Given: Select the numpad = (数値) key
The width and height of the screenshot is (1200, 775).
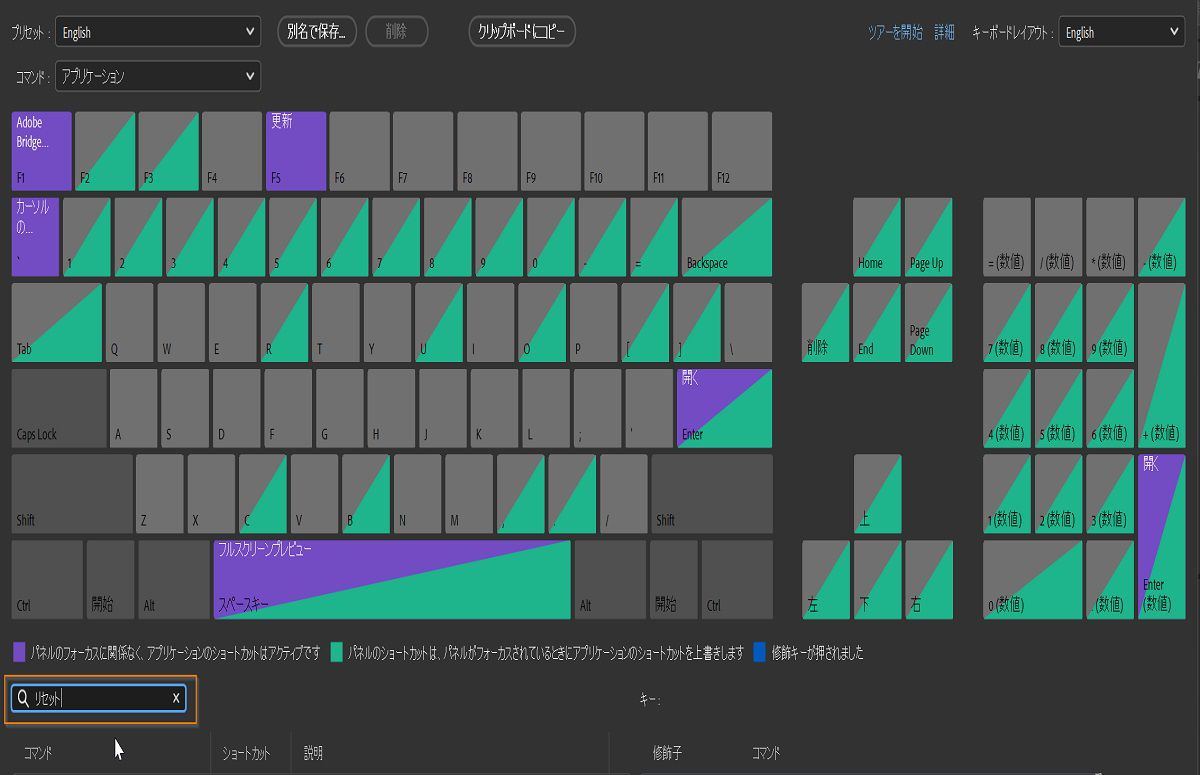Looking at the screenshot, I should tap(1007, 237).
